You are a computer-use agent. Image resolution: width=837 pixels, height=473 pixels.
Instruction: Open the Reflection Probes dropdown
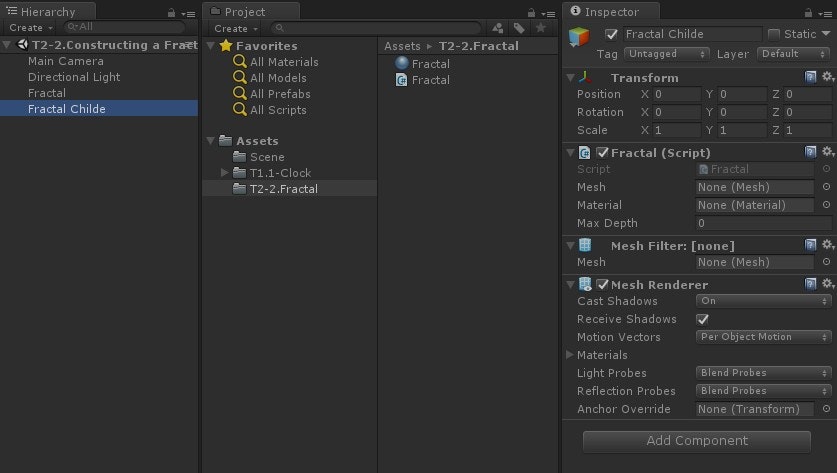(763, 391)
